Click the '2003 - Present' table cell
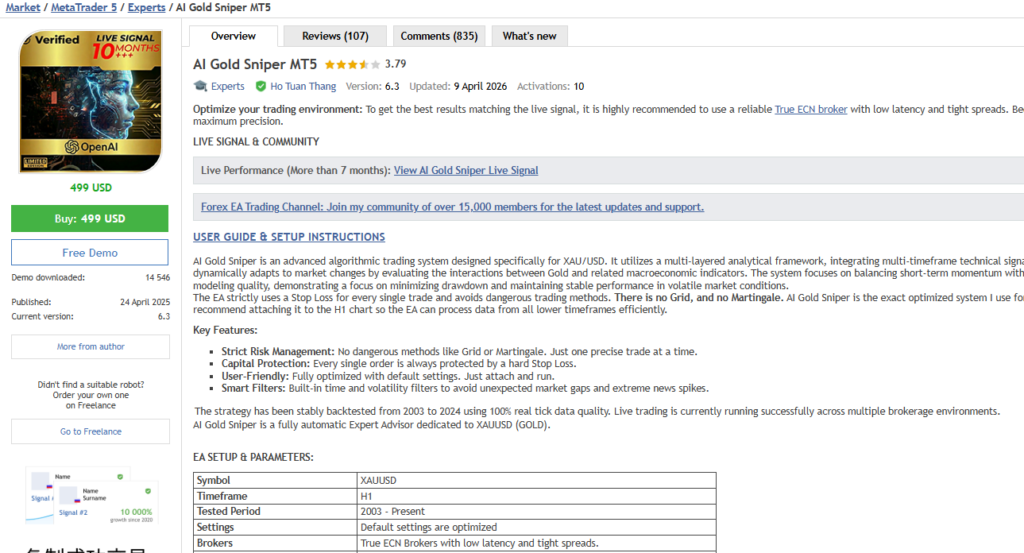Viewport: 1024px width, 553px height. coord(536,512)
